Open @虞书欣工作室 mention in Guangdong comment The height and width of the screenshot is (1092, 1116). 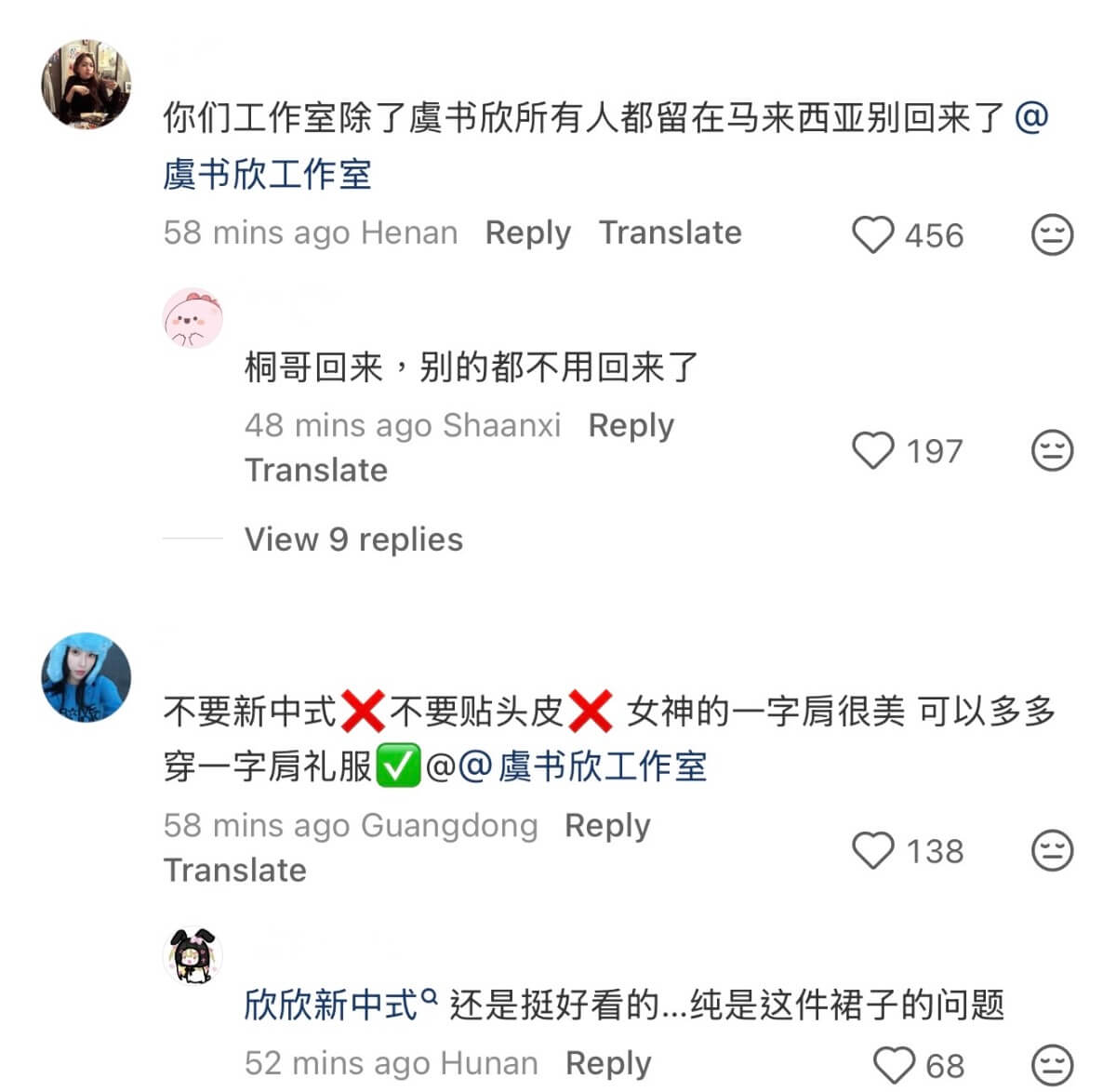pyautogui.click(x=582, y=767)
